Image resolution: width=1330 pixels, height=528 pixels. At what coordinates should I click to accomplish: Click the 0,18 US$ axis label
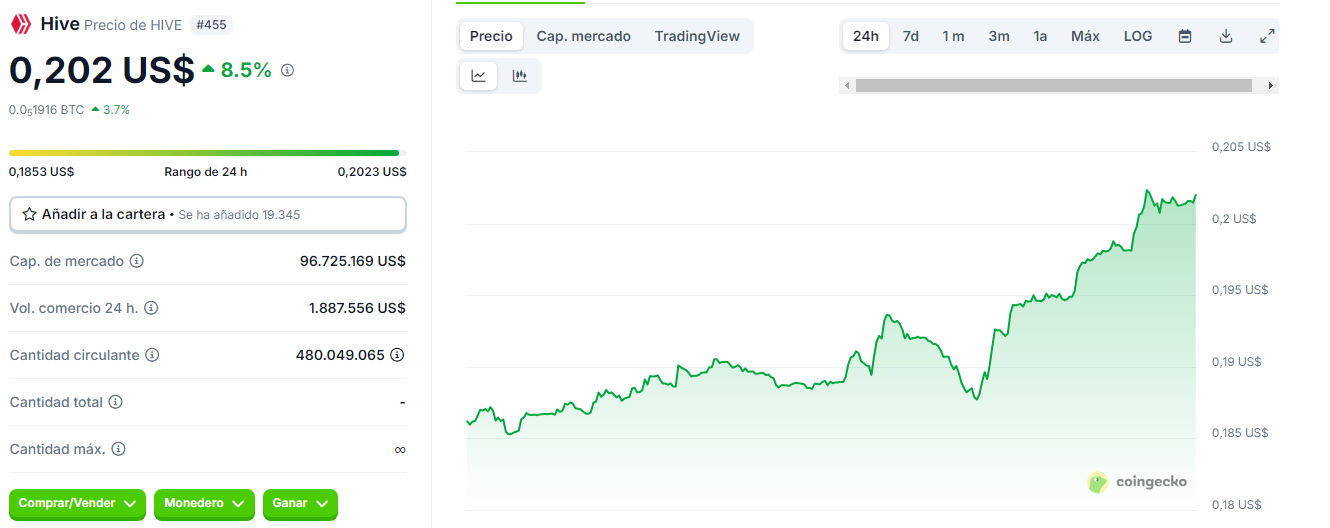coord(1236,505)
